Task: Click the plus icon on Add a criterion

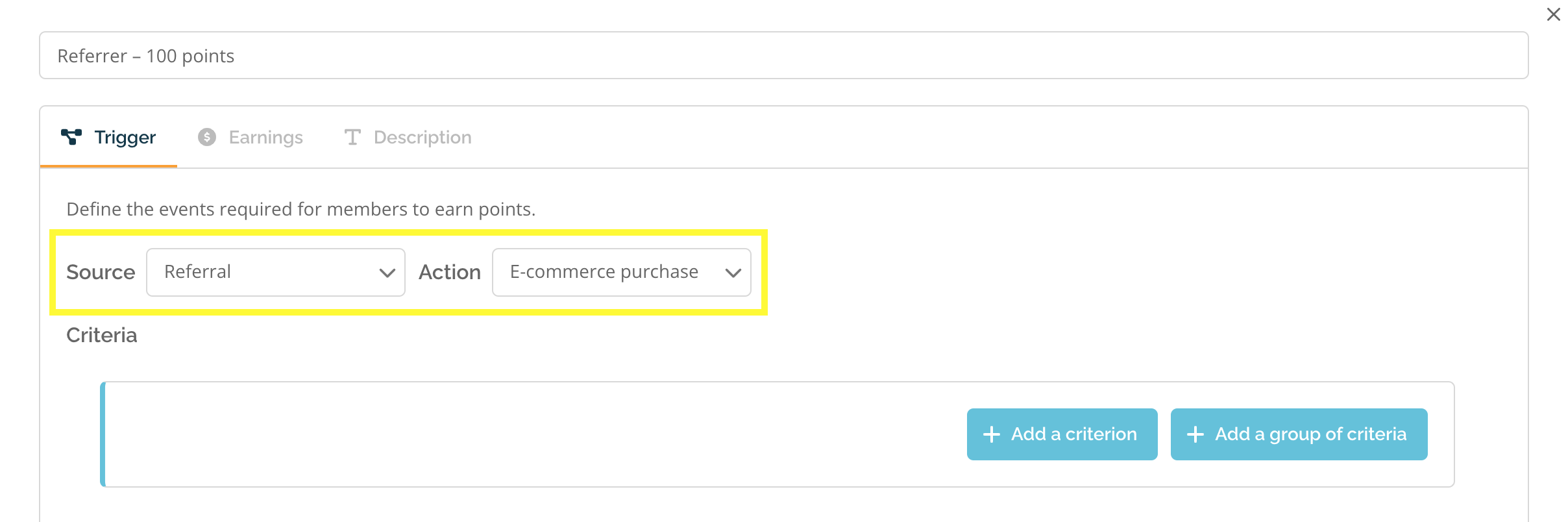Action: point(992,434)
